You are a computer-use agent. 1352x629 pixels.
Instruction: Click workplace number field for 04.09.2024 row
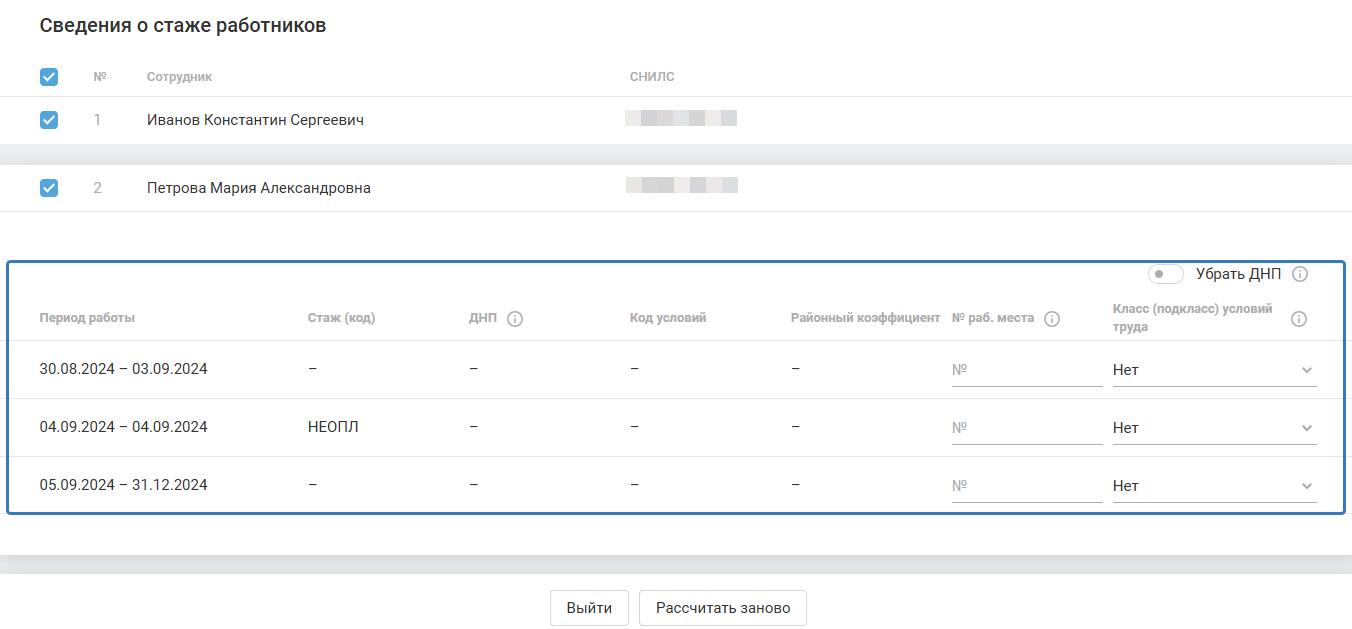click(1026, 428)
